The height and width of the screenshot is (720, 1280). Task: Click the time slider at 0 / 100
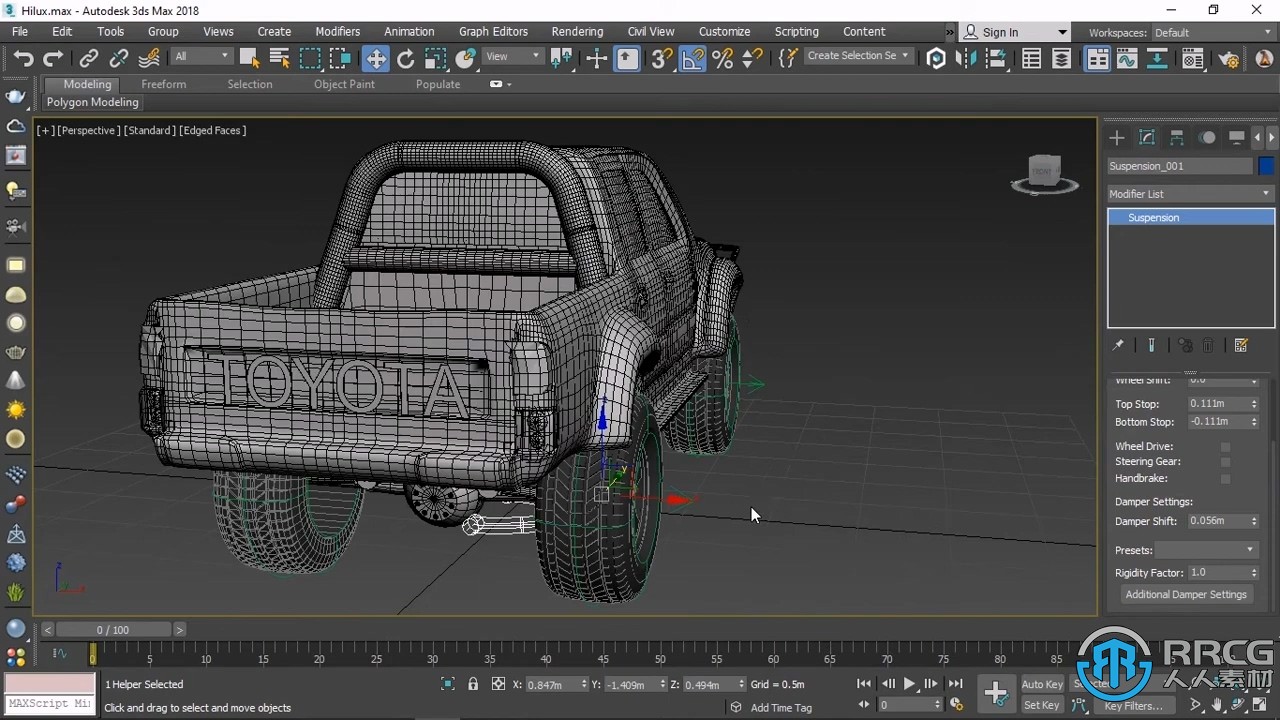point(113,630)
